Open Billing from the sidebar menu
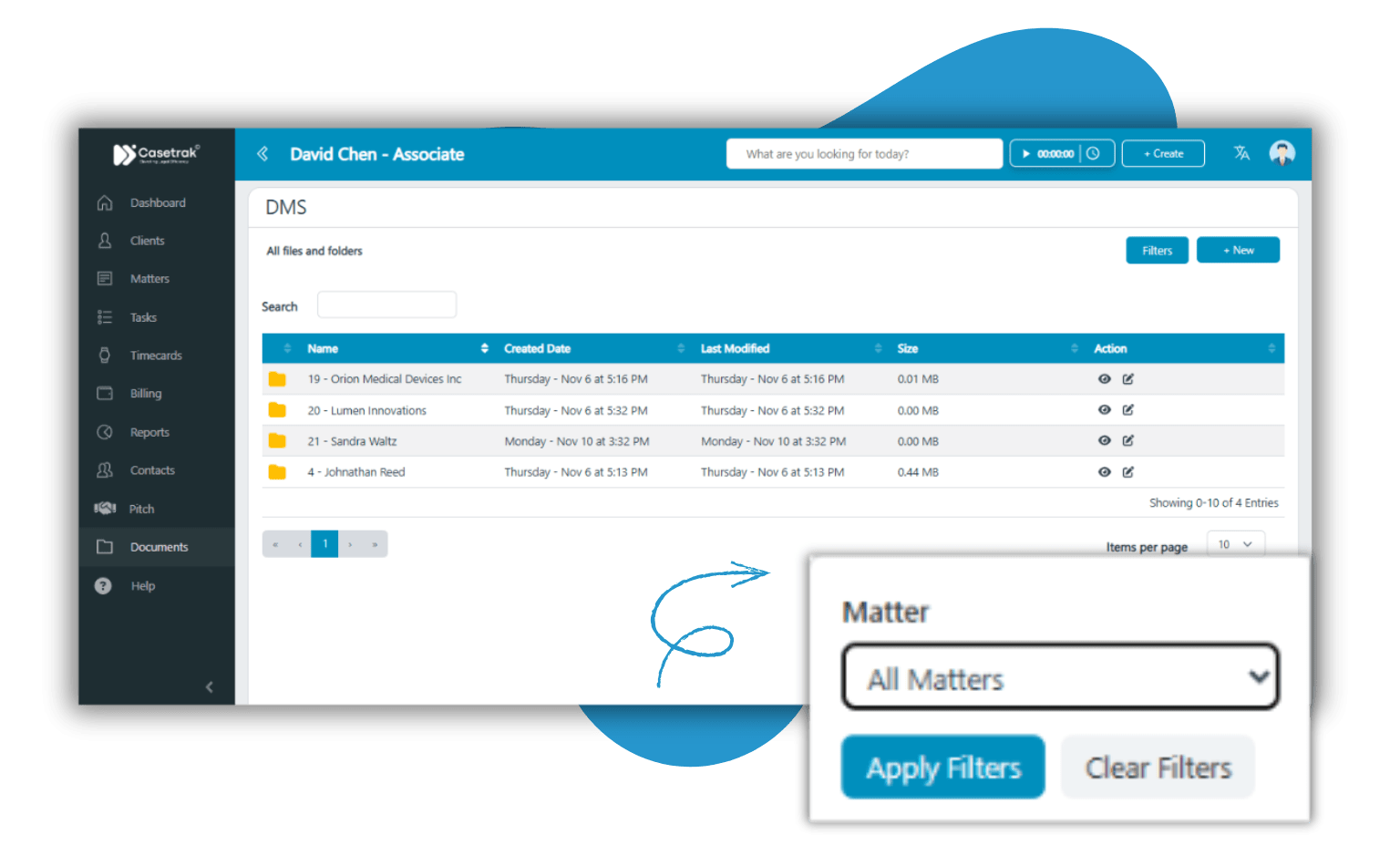Image resolution: width=1400 pixels, height=866 pixels. point(145,394)
